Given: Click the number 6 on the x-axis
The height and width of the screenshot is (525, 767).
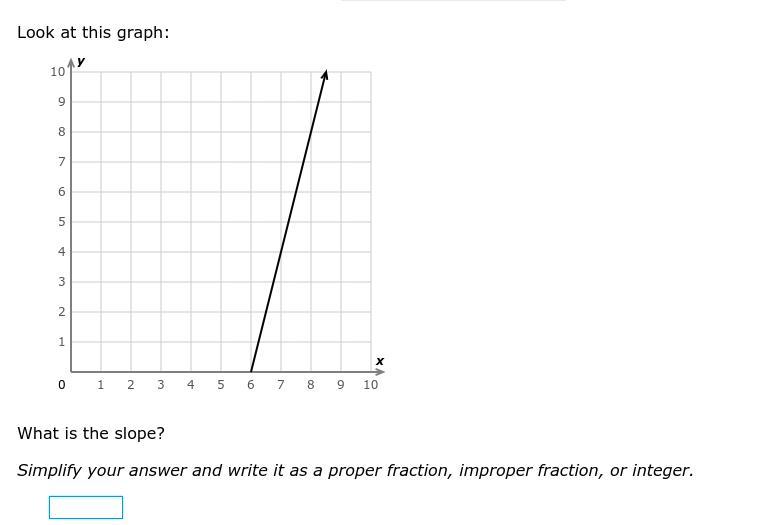Looking at the screenshot, I should pyautogui.click(x=250, y=385).
